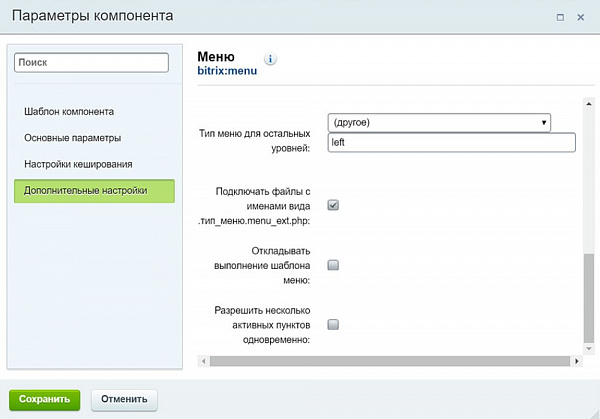The image size is (600, 419).
Task: Select Основные параметры section
Action: coord(73,138)
